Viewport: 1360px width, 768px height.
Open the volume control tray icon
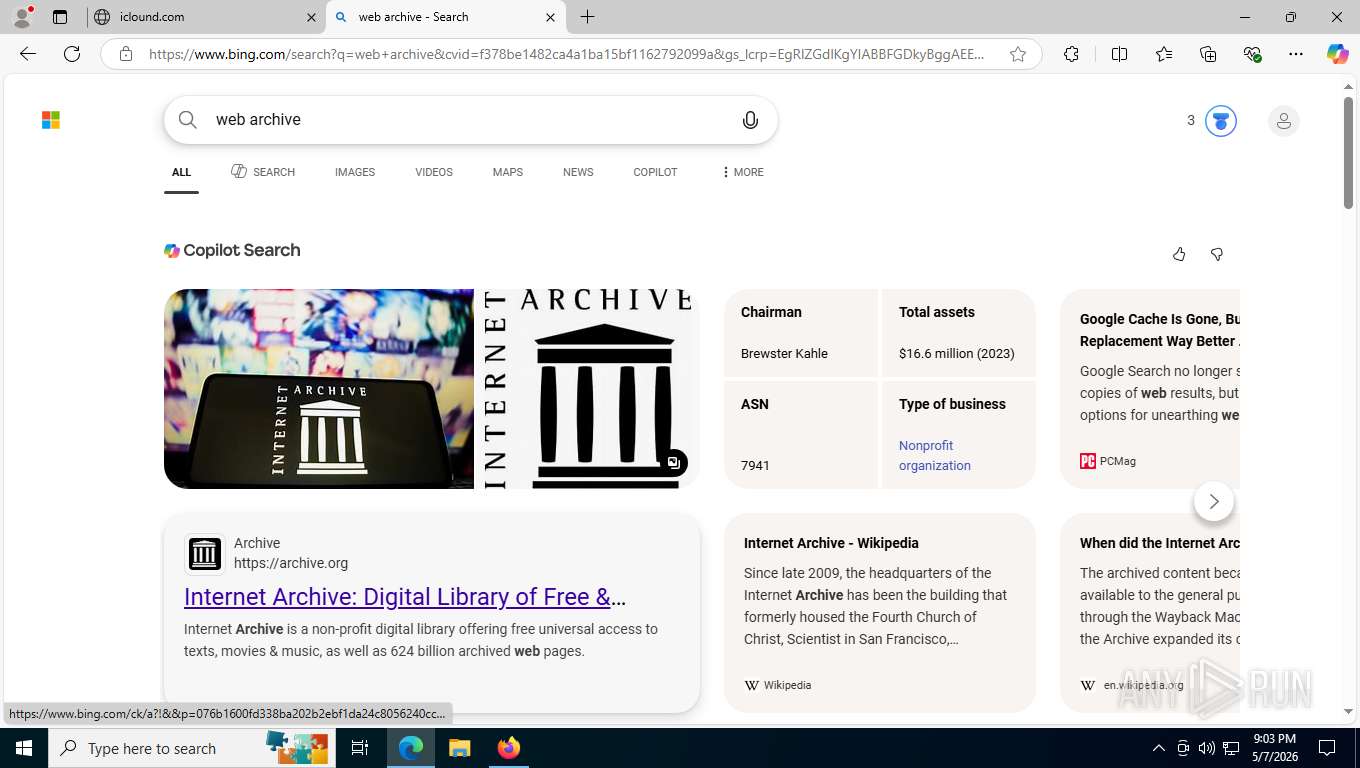[1206, 748]
